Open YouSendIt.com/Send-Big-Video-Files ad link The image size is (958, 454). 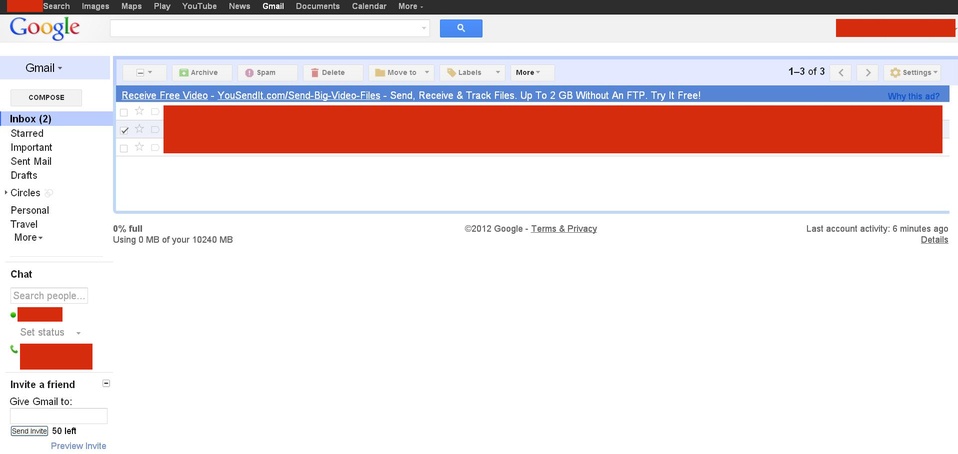point(299,95)
